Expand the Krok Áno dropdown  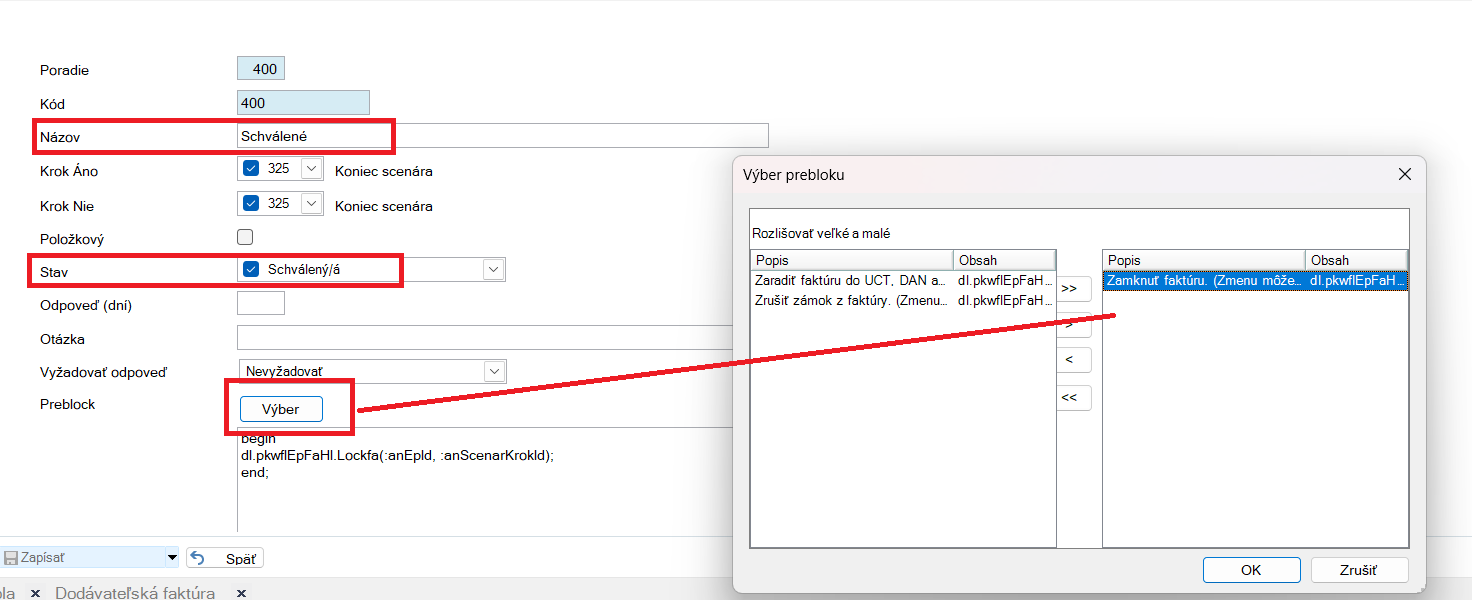[311, 169]
